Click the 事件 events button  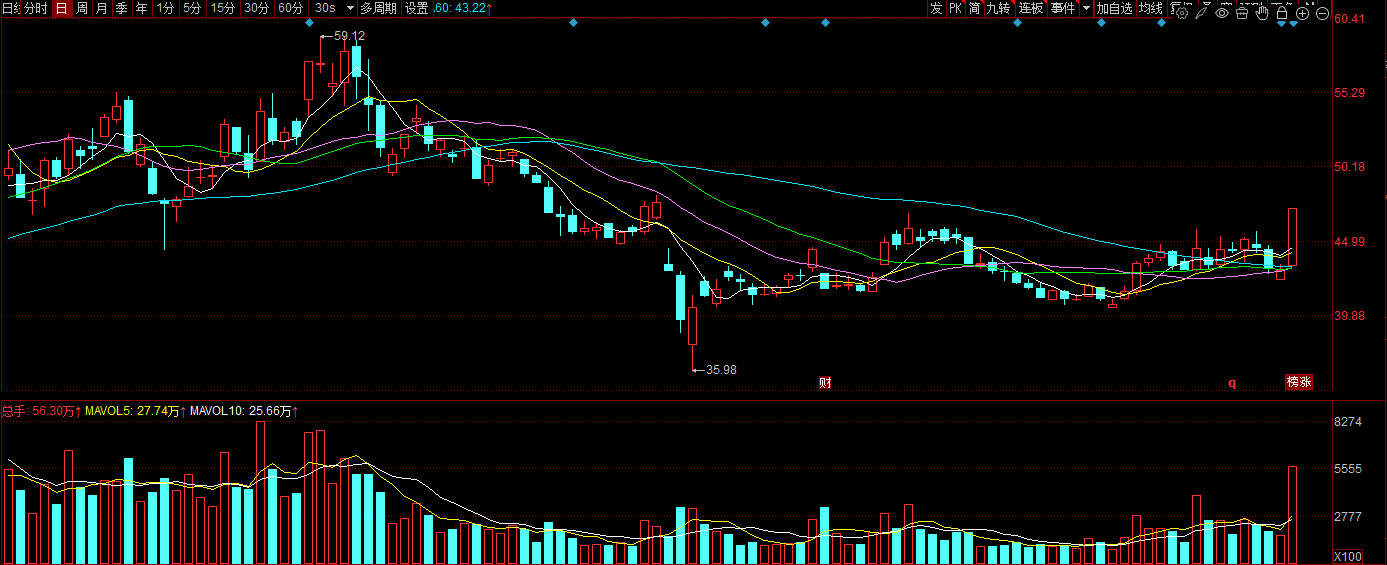click(x=1063, y=8)
